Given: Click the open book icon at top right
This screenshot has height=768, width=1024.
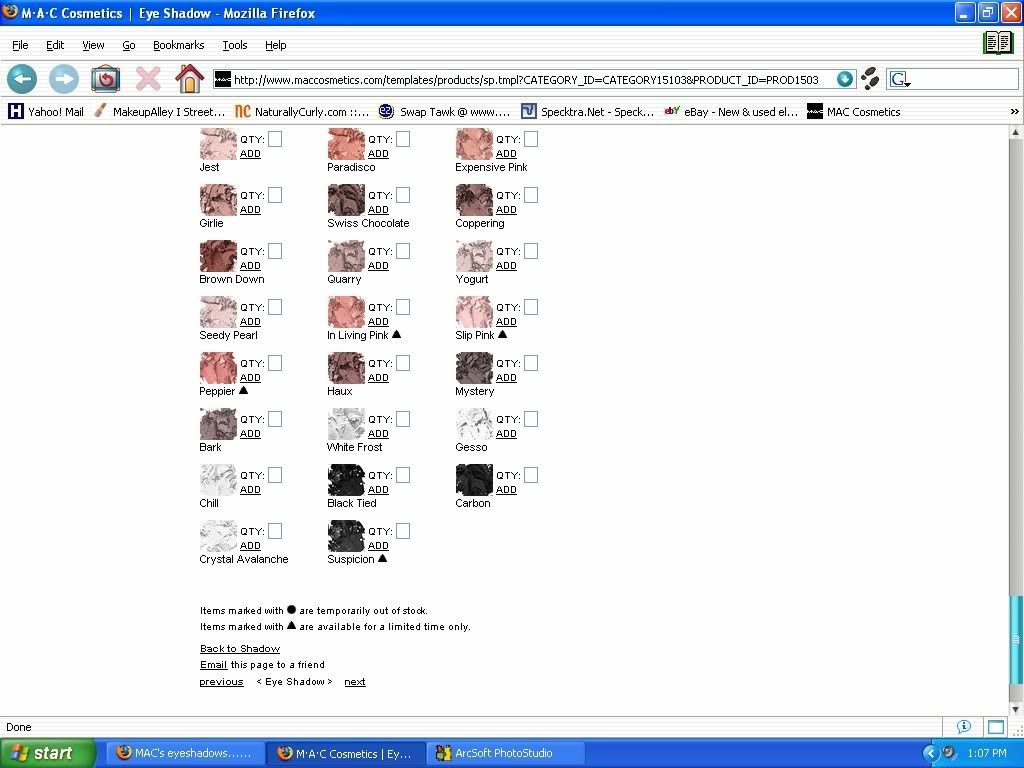Looking at the screenshot, I should (998, 43).
